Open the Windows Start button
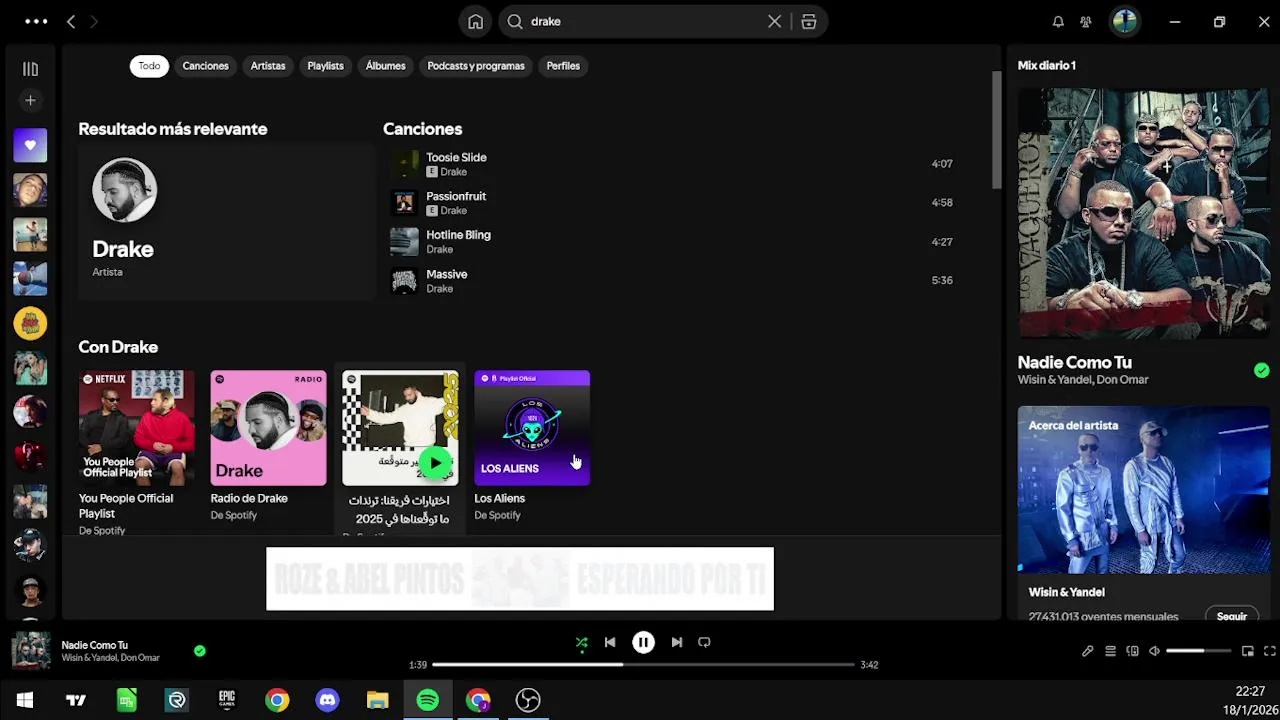Screen dimensions: 1280x720 click(25, 700)
